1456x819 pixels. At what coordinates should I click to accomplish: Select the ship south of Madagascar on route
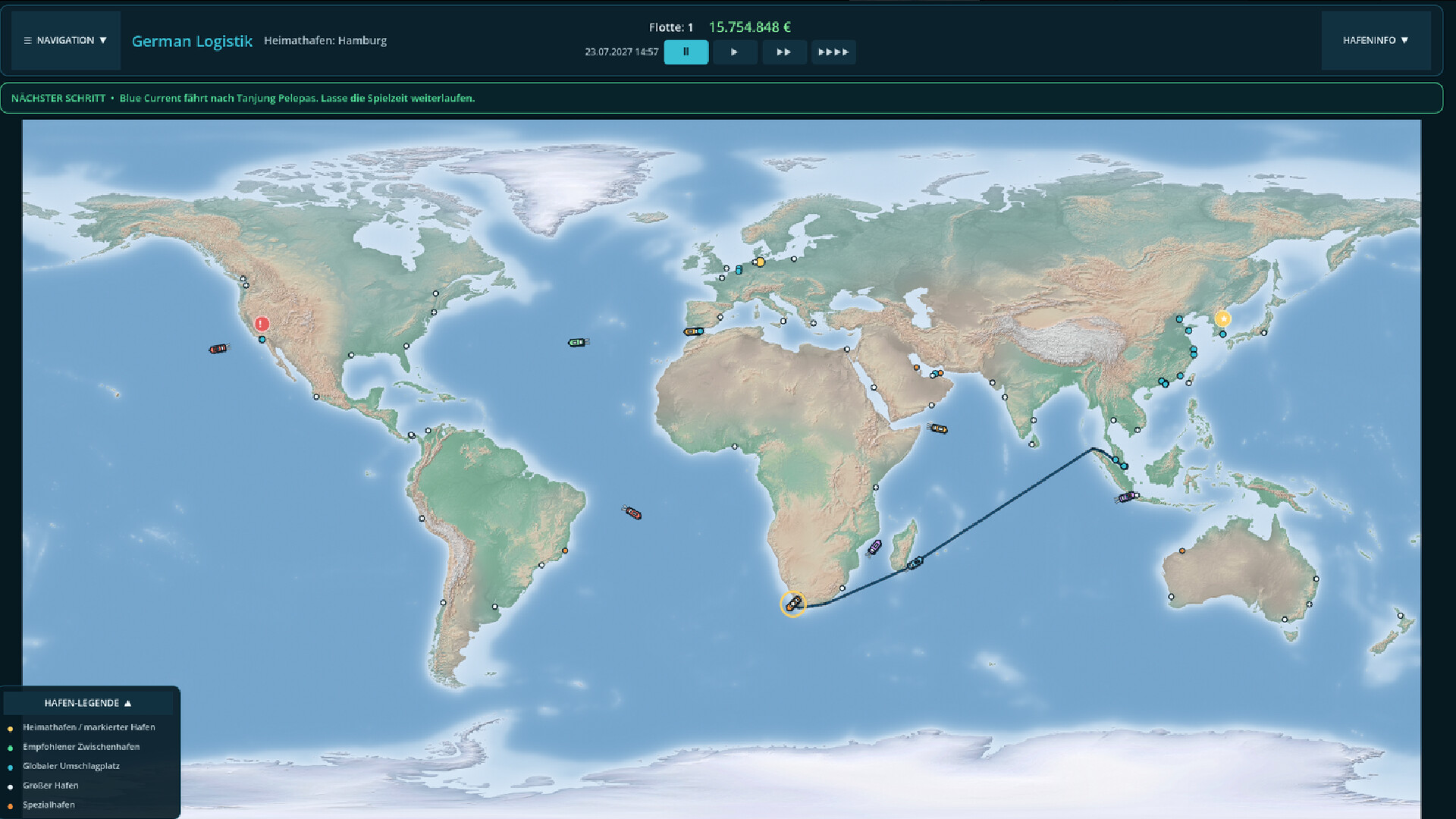click(915, 563)
